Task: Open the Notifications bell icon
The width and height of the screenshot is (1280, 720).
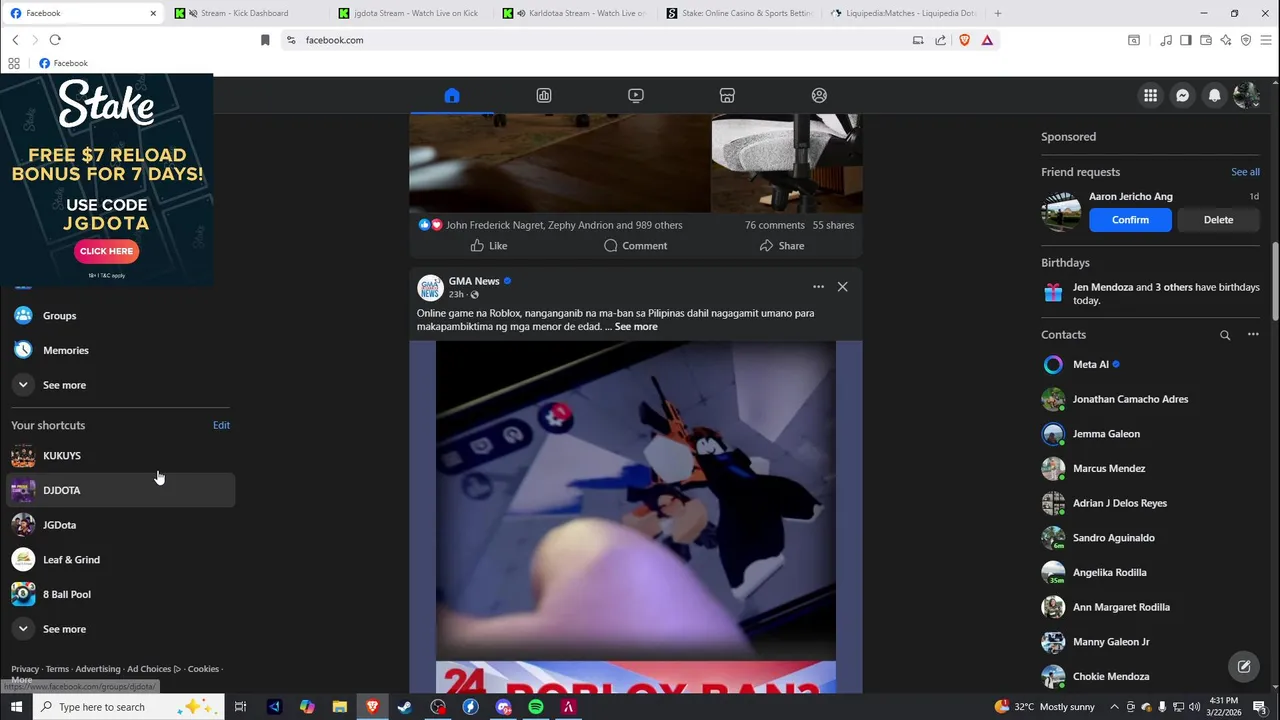Action: pyautogui.click(x=1215, y=95)
